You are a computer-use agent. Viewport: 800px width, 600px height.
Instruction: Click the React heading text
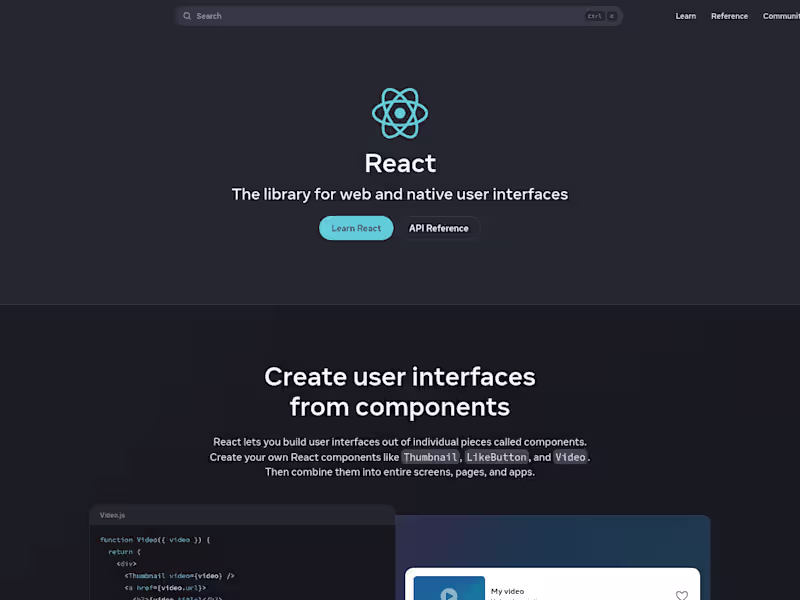(x=400, y=163)
